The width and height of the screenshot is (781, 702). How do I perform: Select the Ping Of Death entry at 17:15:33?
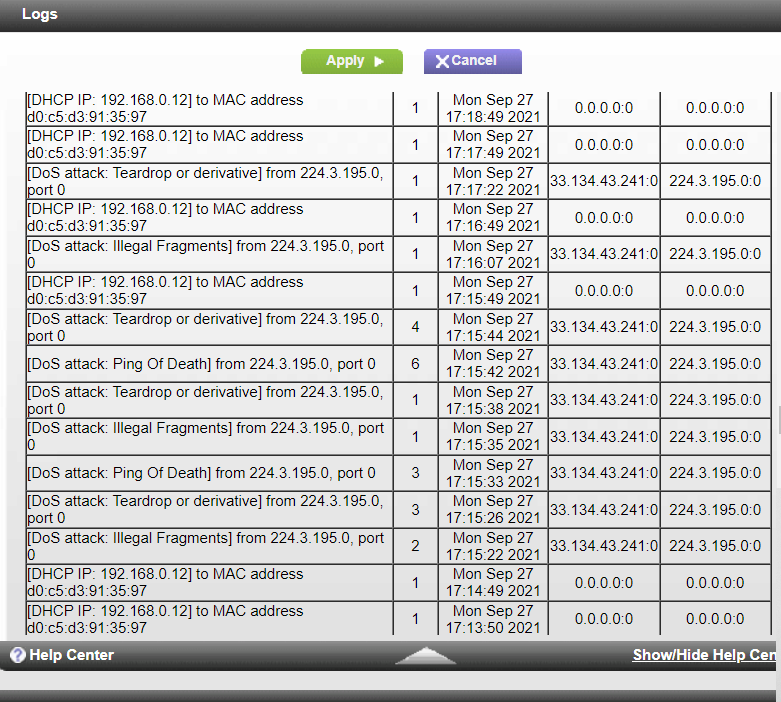pyautogui.click(x=202, y=473)
